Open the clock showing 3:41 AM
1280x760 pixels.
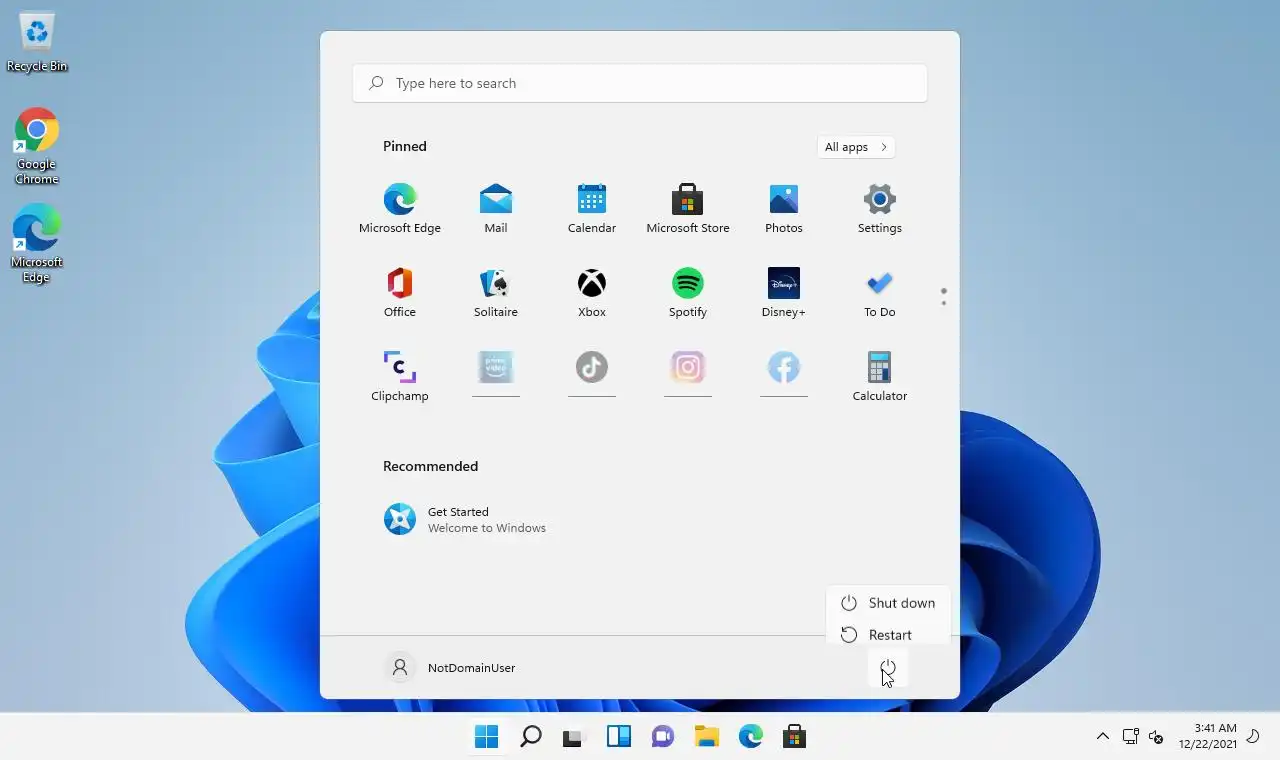[x=1208, y=736]
